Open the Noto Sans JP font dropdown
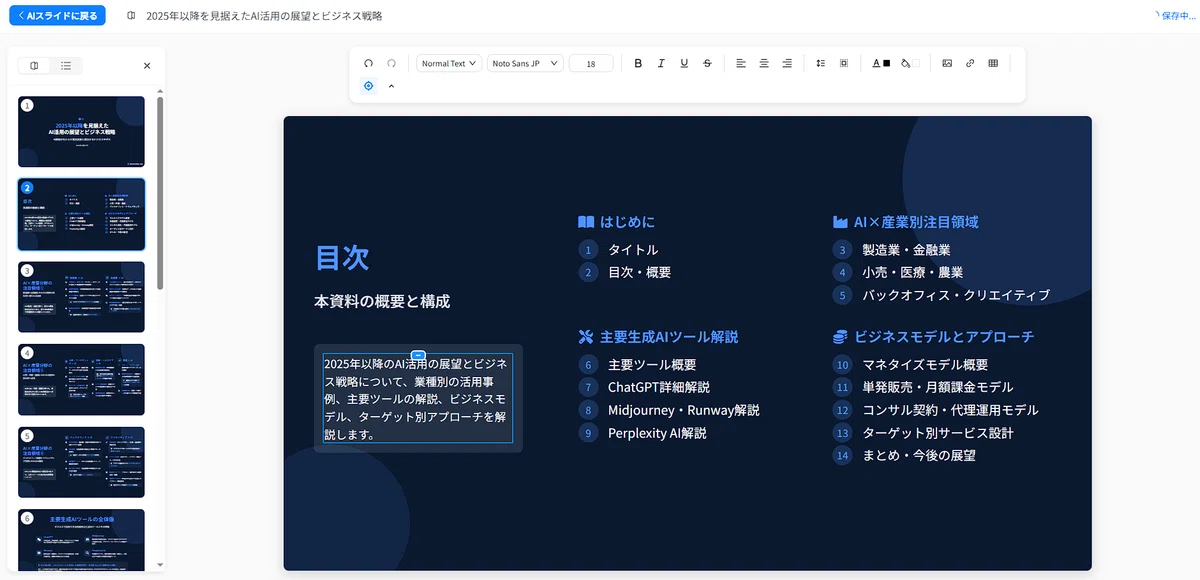The width and height of the screenshot is (1200, 580). point(525,63)
